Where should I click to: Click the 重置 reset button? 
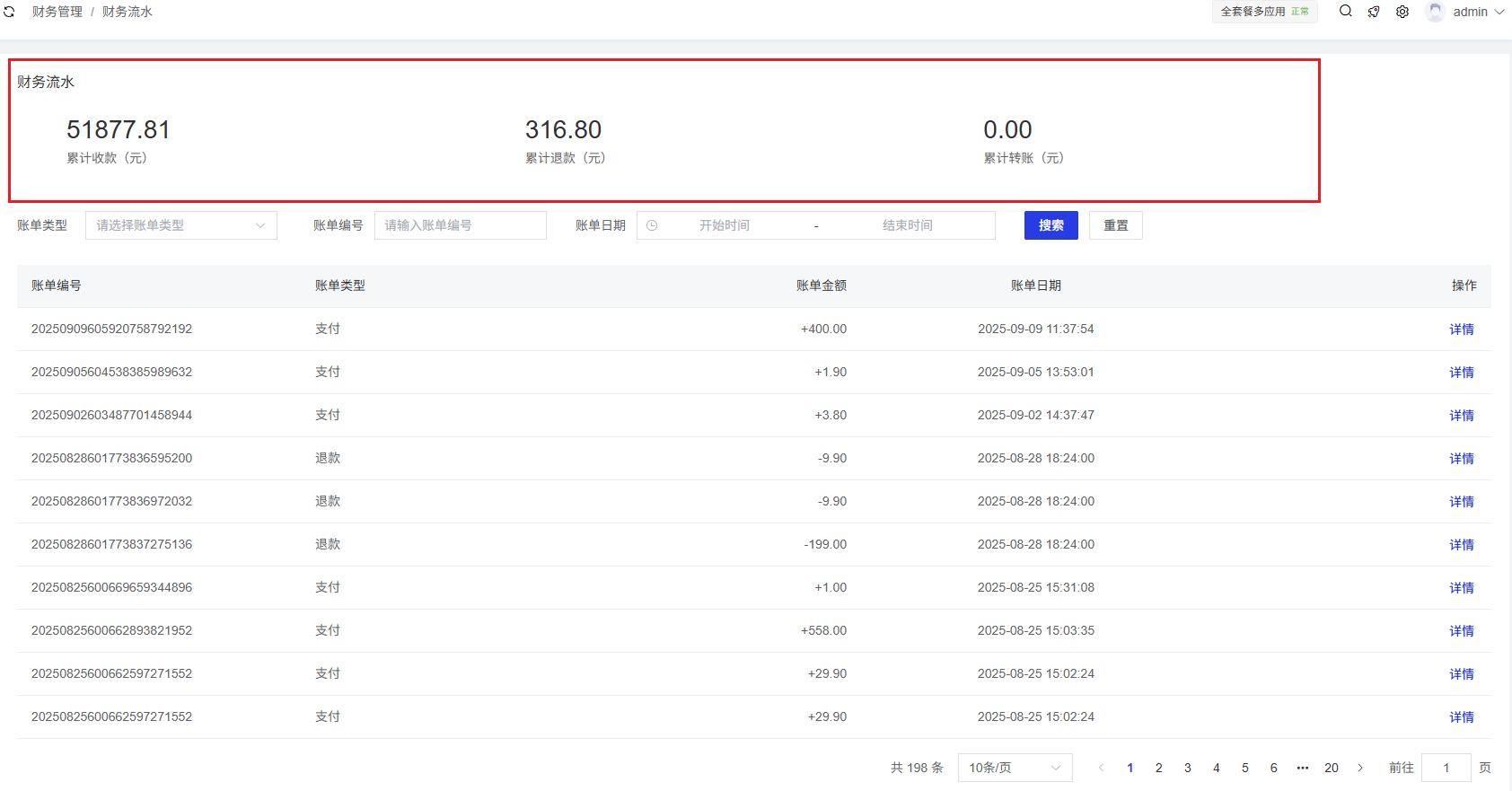(x=1115, y=225)
